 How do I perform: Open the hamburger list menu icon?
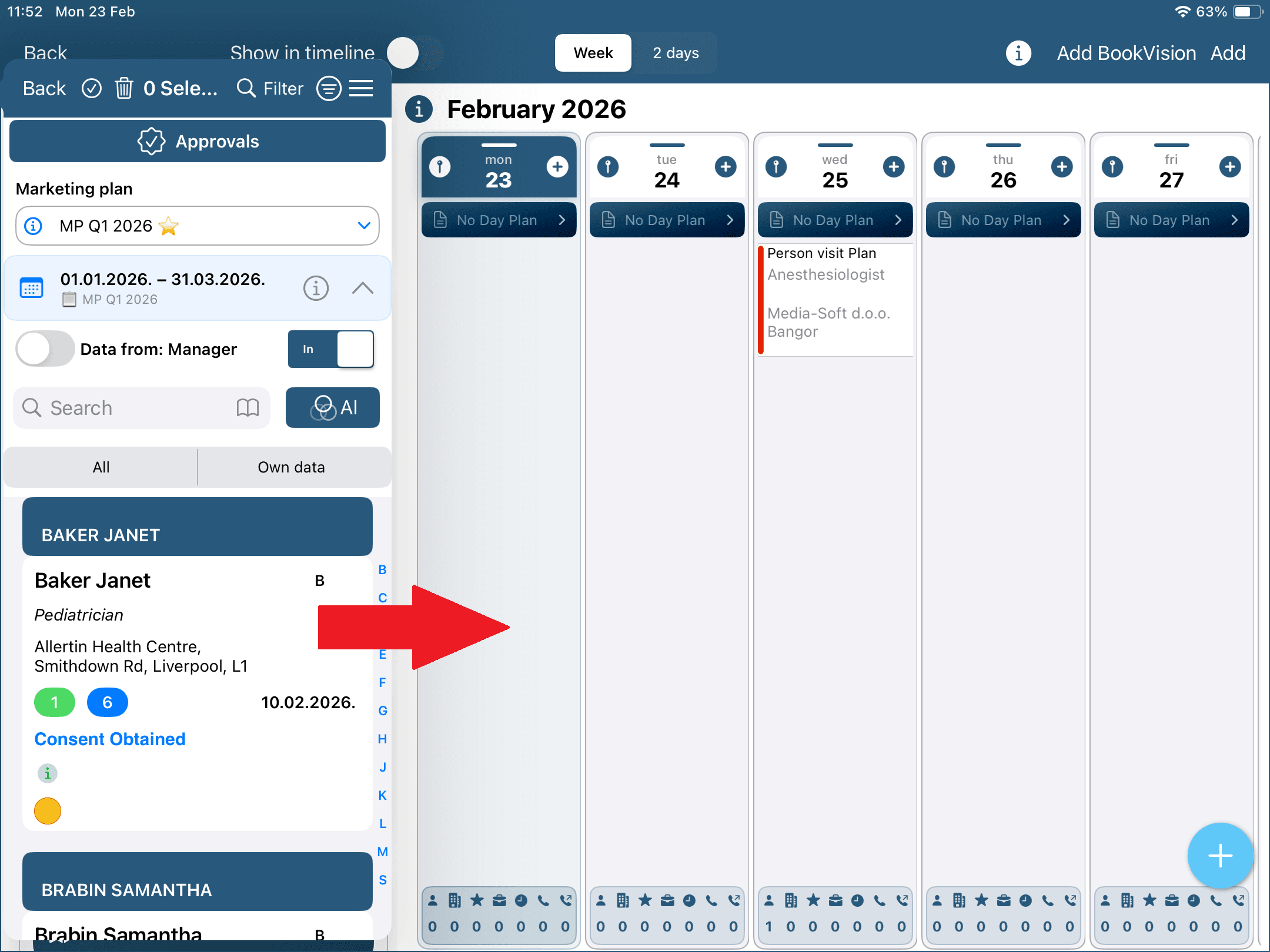[361, 88]
